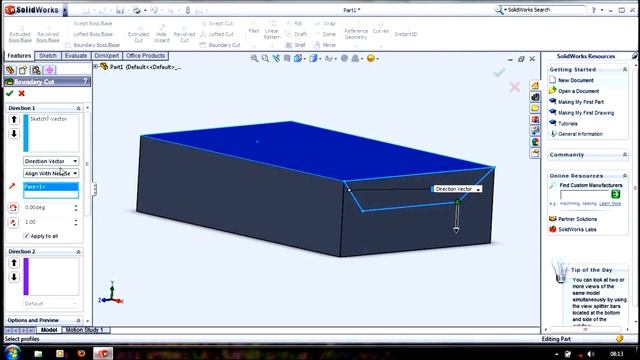This screenshot has height=360, width=640.
Task: Click the red cancel X in graphics corner
Action: (515, 87)
